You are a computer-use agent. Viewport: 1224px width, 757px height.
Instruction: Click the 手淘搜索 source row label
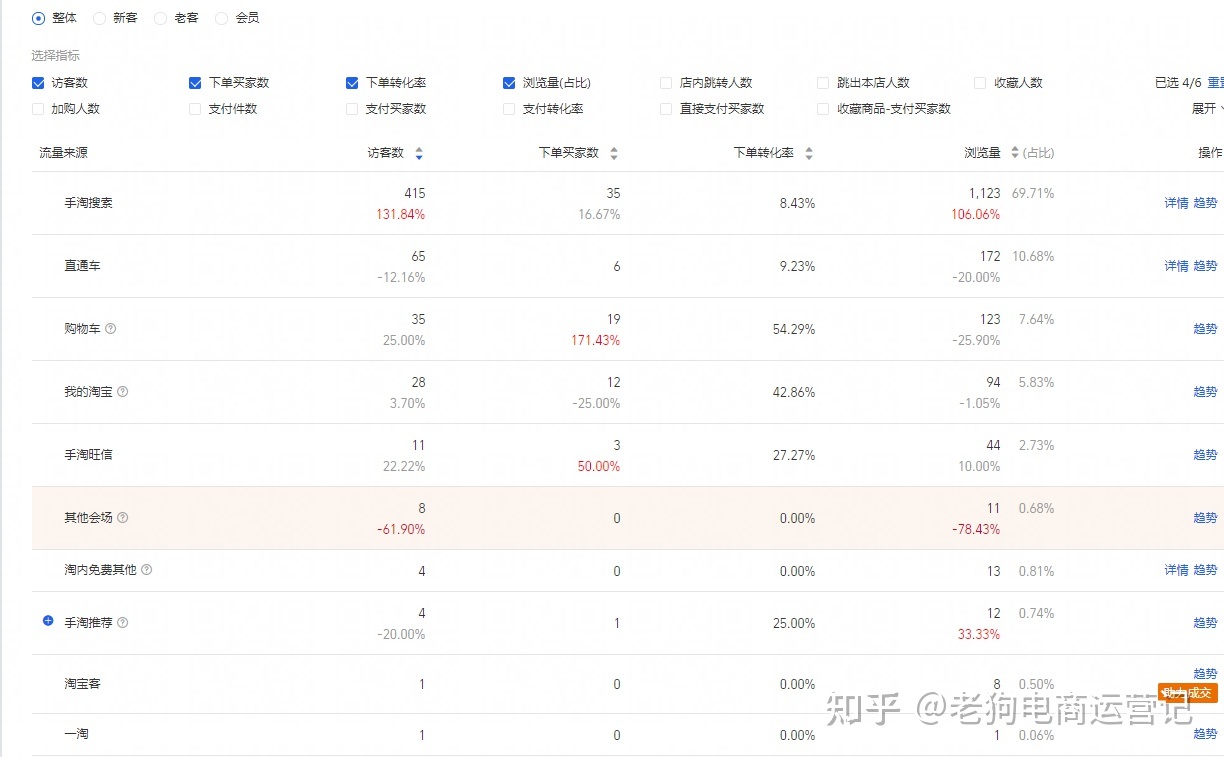(88, 203)
